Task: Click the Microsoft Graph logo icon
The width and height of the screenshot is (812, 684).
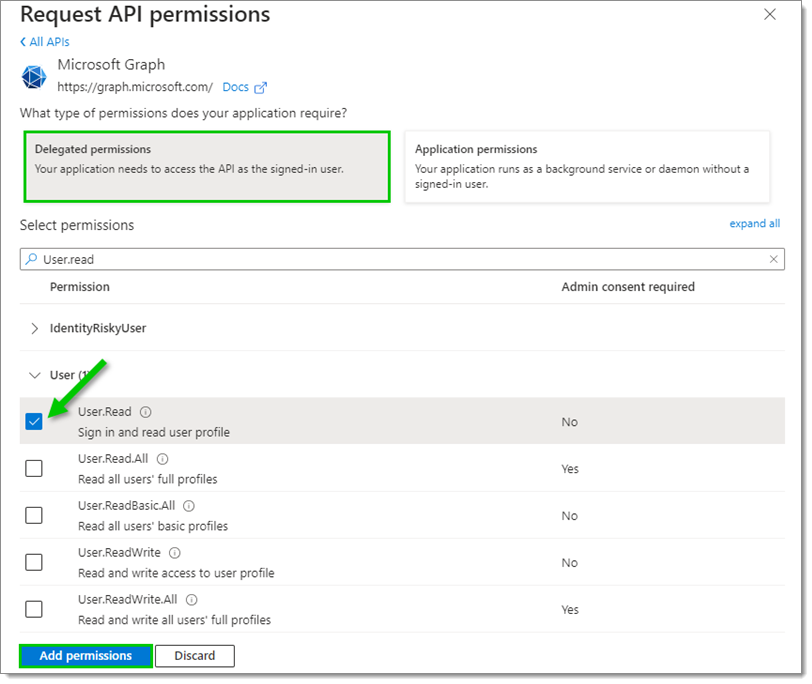Action: 34,77
